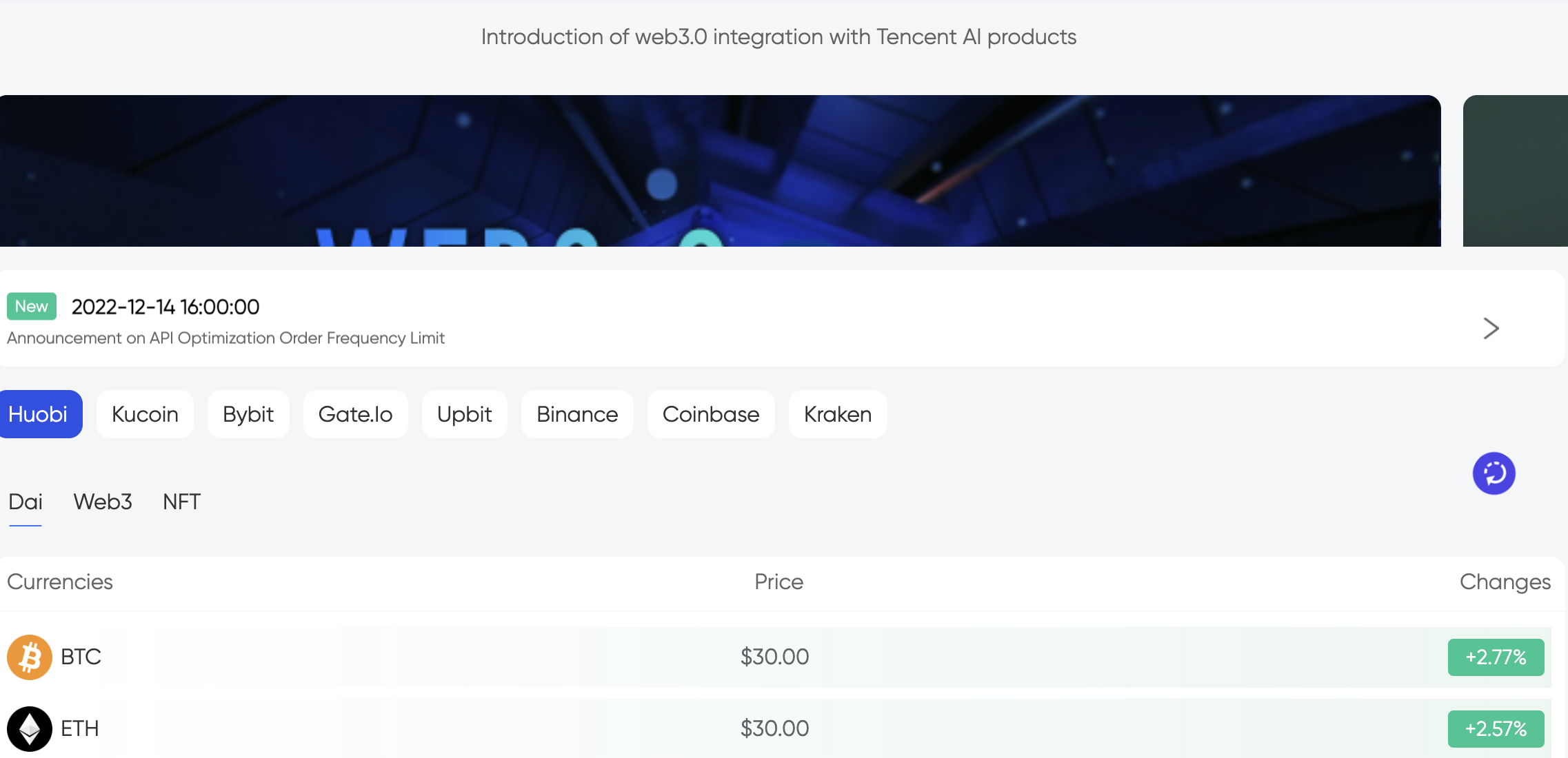Open the NFT category tab
Image resolution: width=1568 pixels, height=758 pixels.
pos(181,502)
